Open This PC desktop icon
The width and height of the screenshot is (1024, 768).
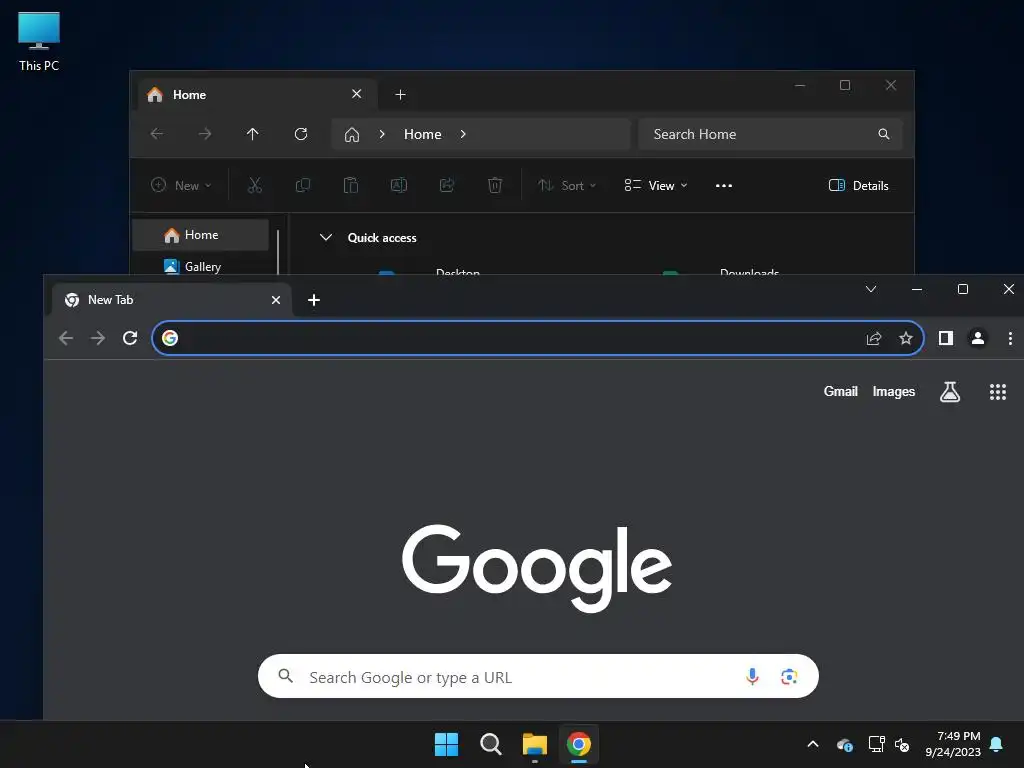click(39, 40)
